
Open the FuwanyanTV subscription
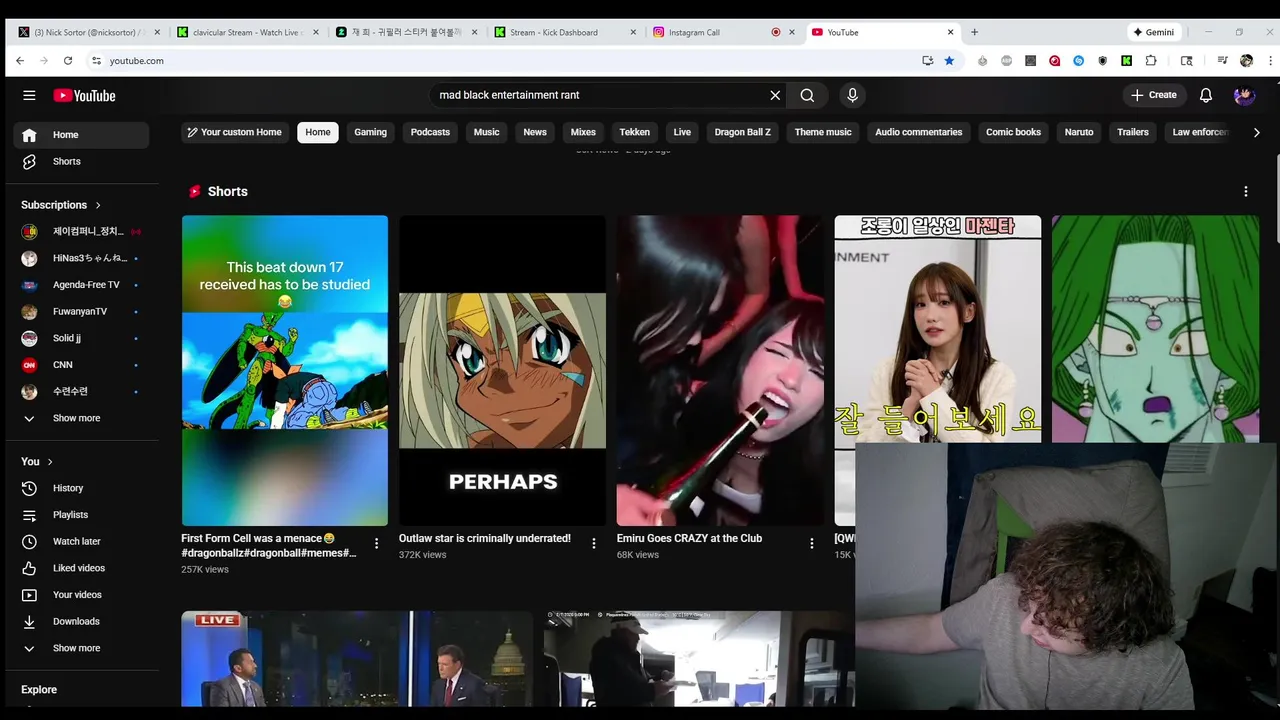click(x=81, y=311)
